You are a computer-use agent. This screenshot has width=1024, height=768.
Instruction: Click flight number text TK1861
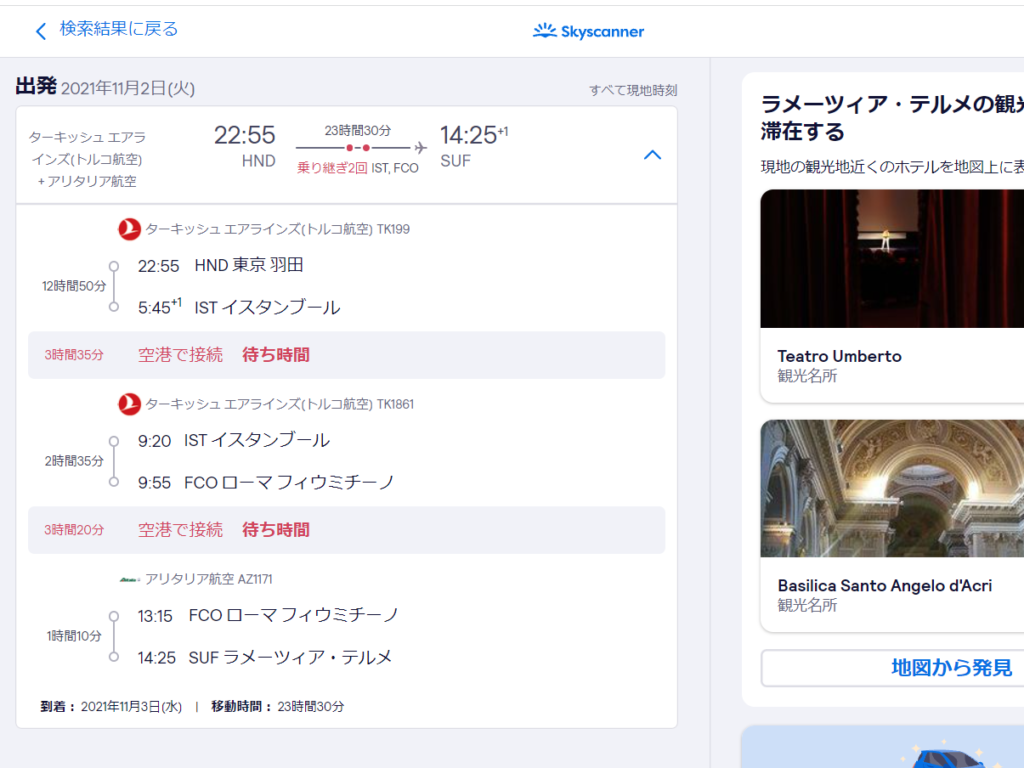tap(395, 404)
